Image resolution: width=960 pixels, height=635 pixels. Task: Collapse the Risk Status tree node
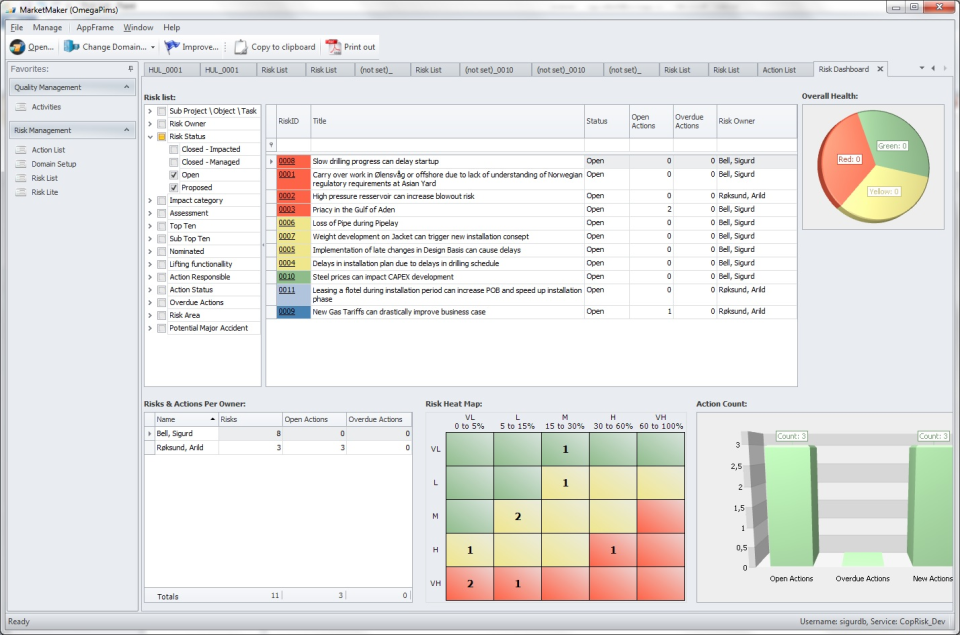[x=150, y=136]
